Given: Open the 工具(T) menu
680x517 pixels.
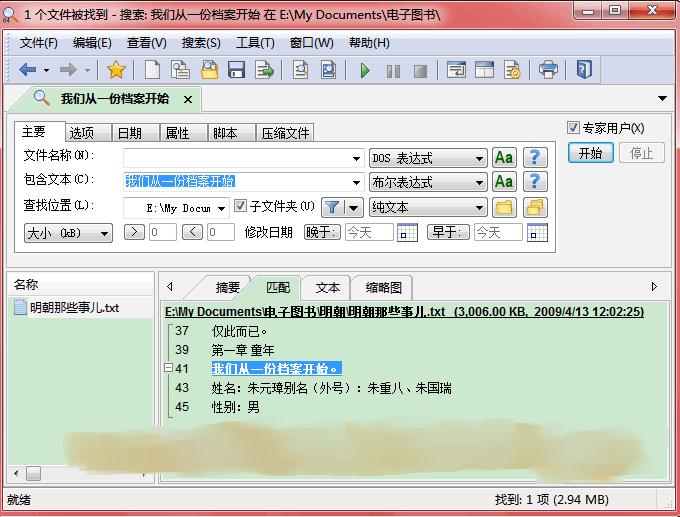Looking at the screenshot, I should tap(255, 43).
